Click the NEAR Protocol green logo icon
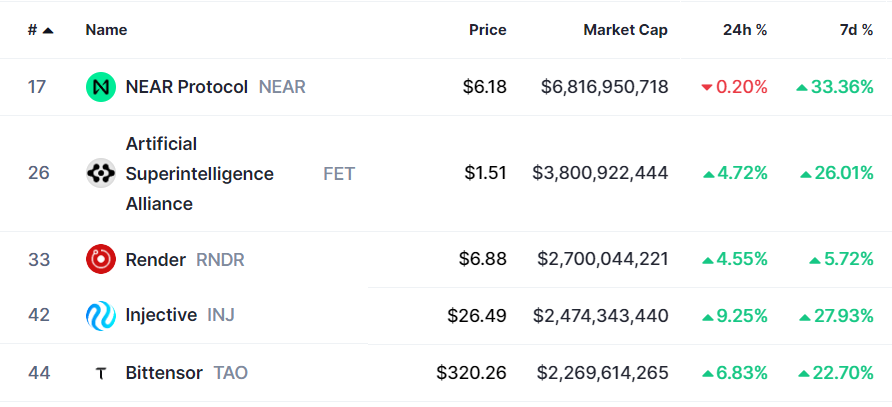This screenshot has height=407, width=892. 101,87
